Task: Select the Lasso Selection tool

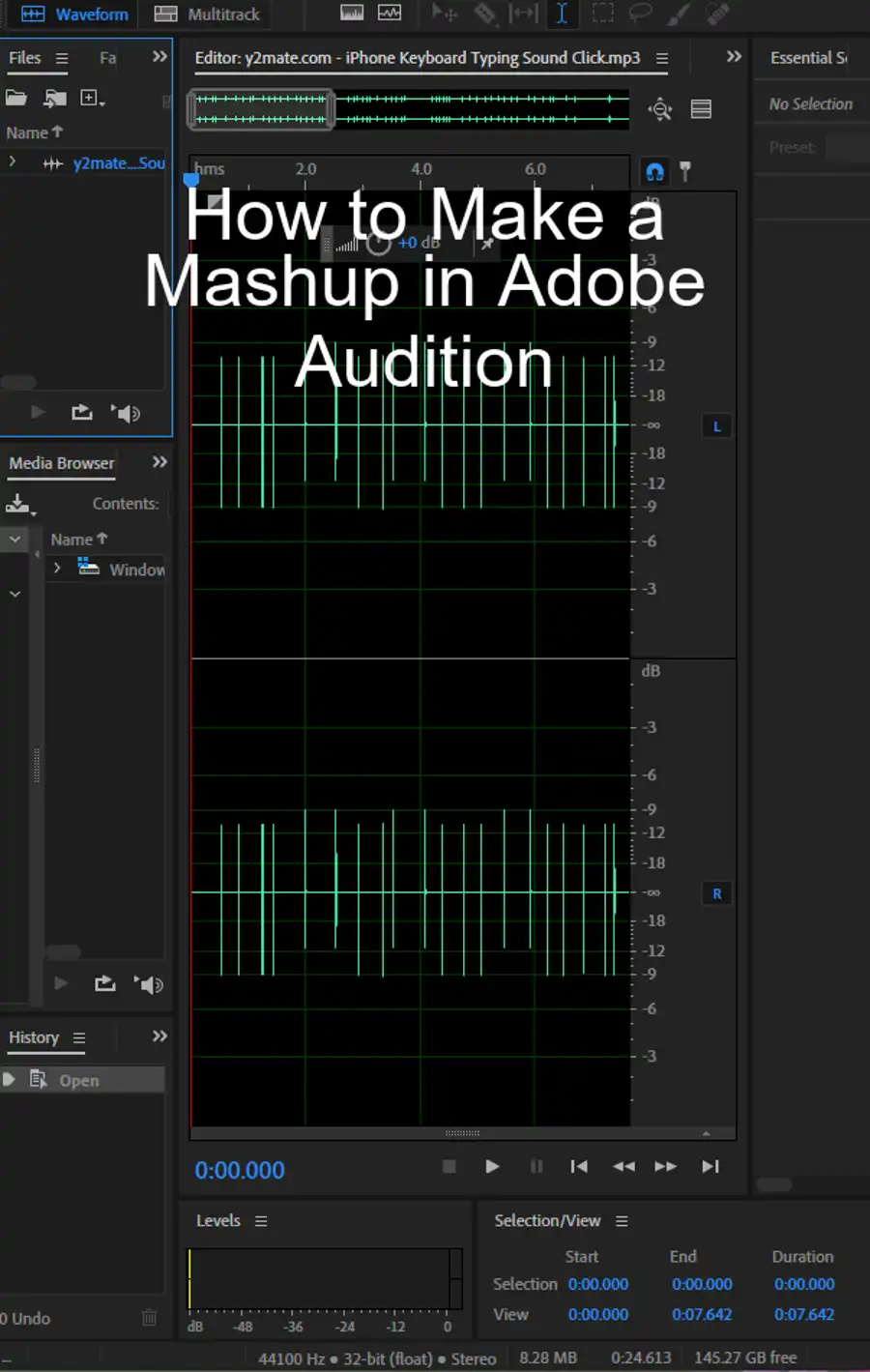Action: (640, 13)
